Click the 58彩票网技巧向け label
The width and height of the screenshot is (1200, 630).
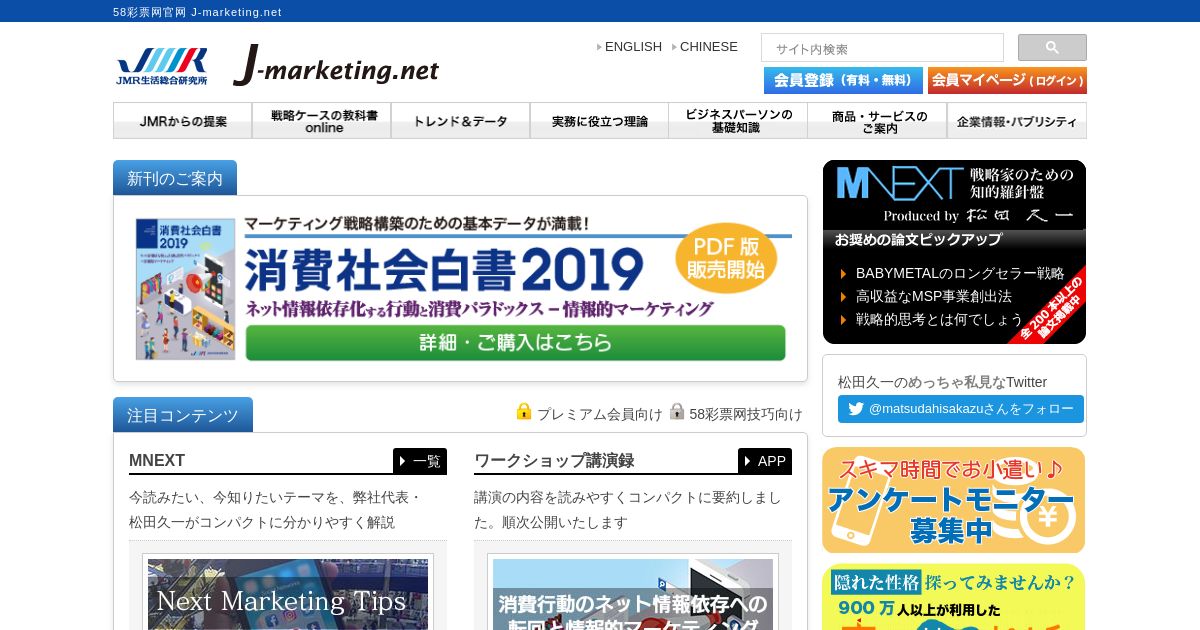[746, 414]
